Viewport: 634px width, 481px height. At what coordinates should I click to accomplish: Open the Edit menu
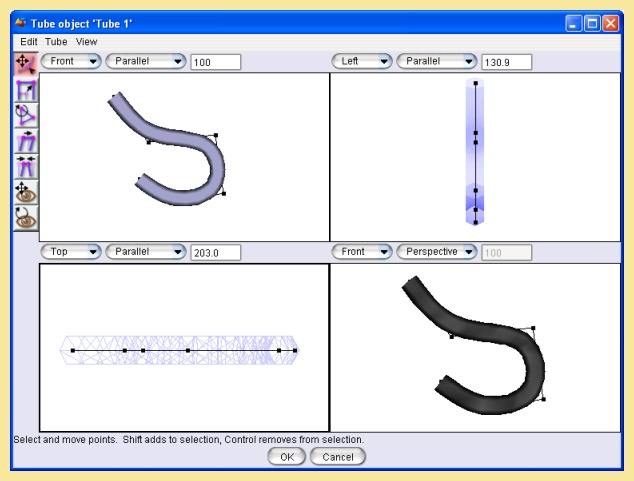pyautogui.click(x=28, y=42)
